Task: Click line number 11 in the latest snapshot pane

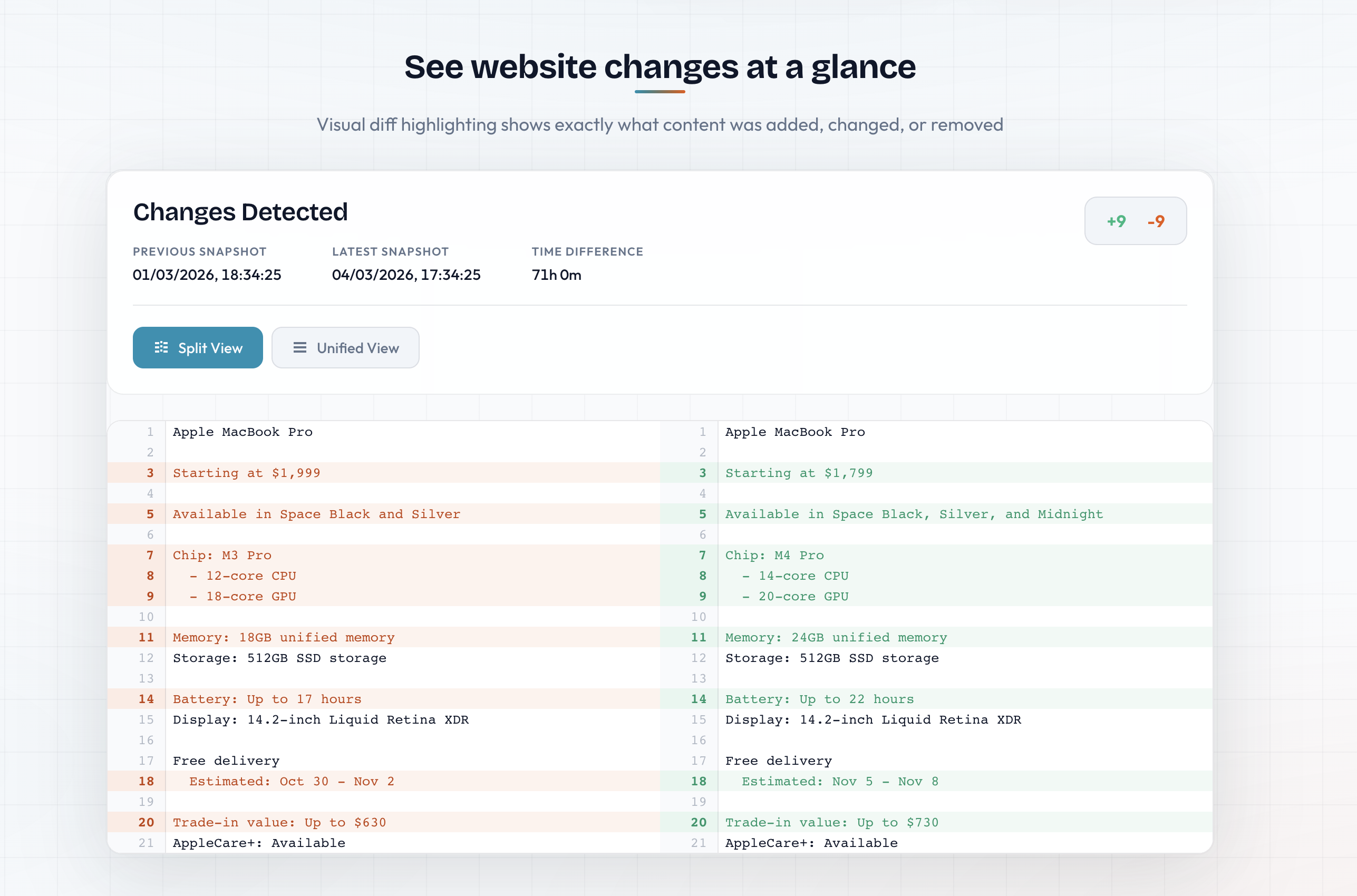Action: click(x=699, y=637)
